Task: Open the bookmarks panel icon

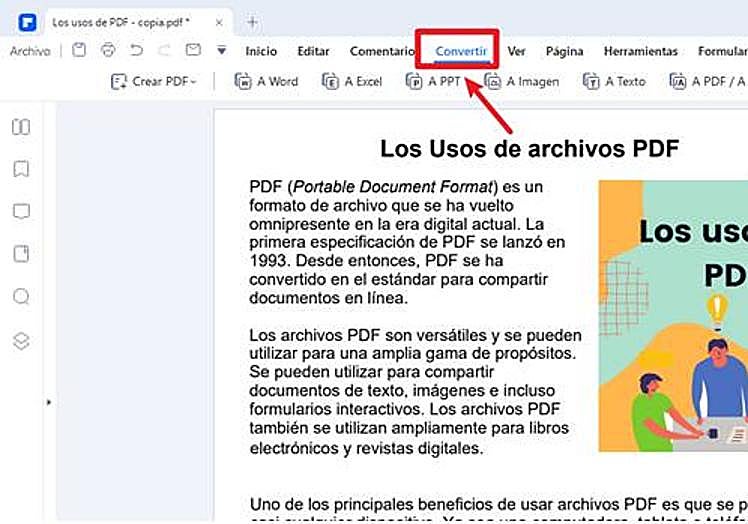Action: (x=20, y=169)
